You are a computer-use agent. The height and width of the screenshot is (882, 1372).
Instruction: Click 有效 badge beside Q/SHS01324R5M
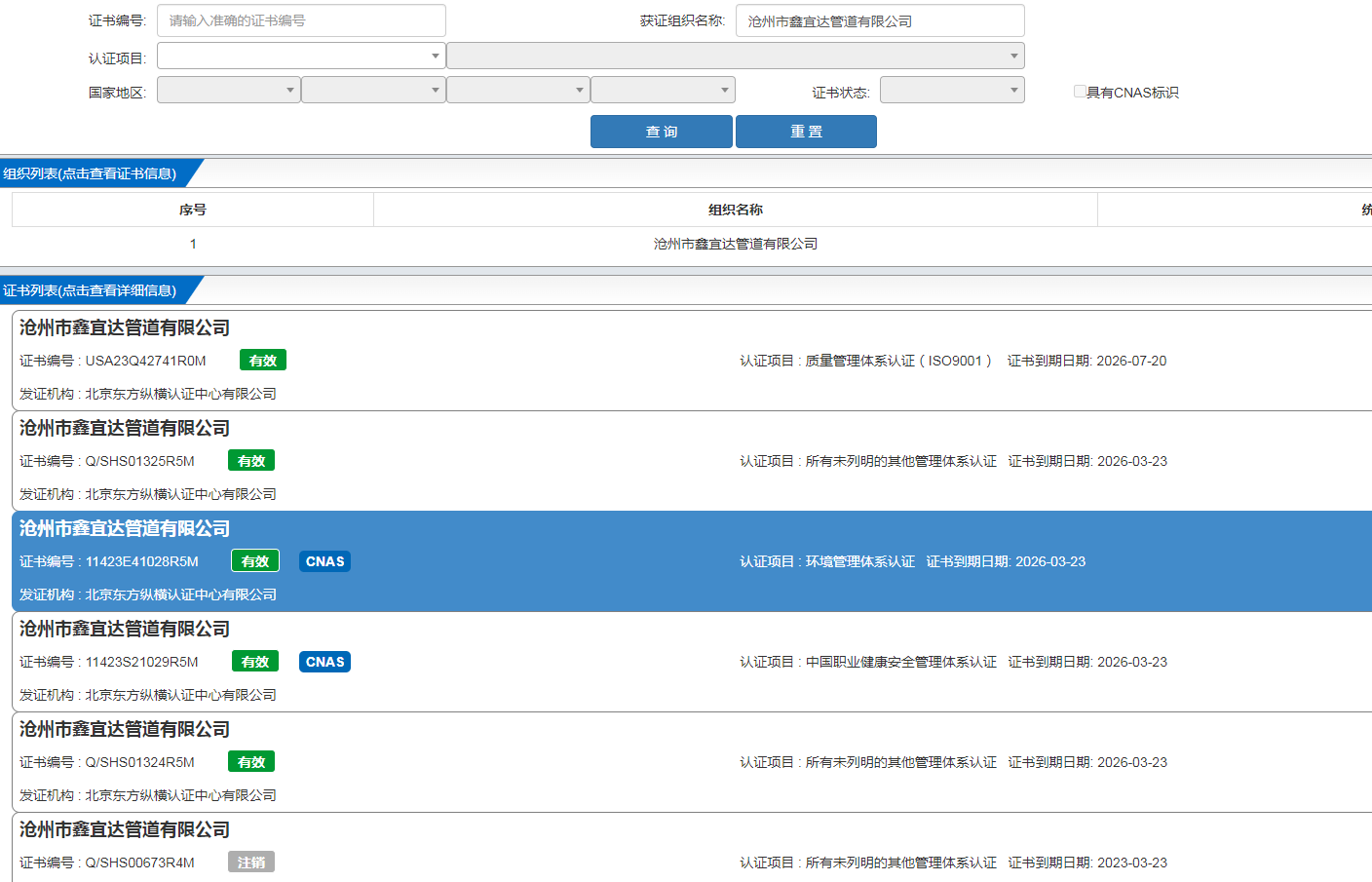[251, 762]
